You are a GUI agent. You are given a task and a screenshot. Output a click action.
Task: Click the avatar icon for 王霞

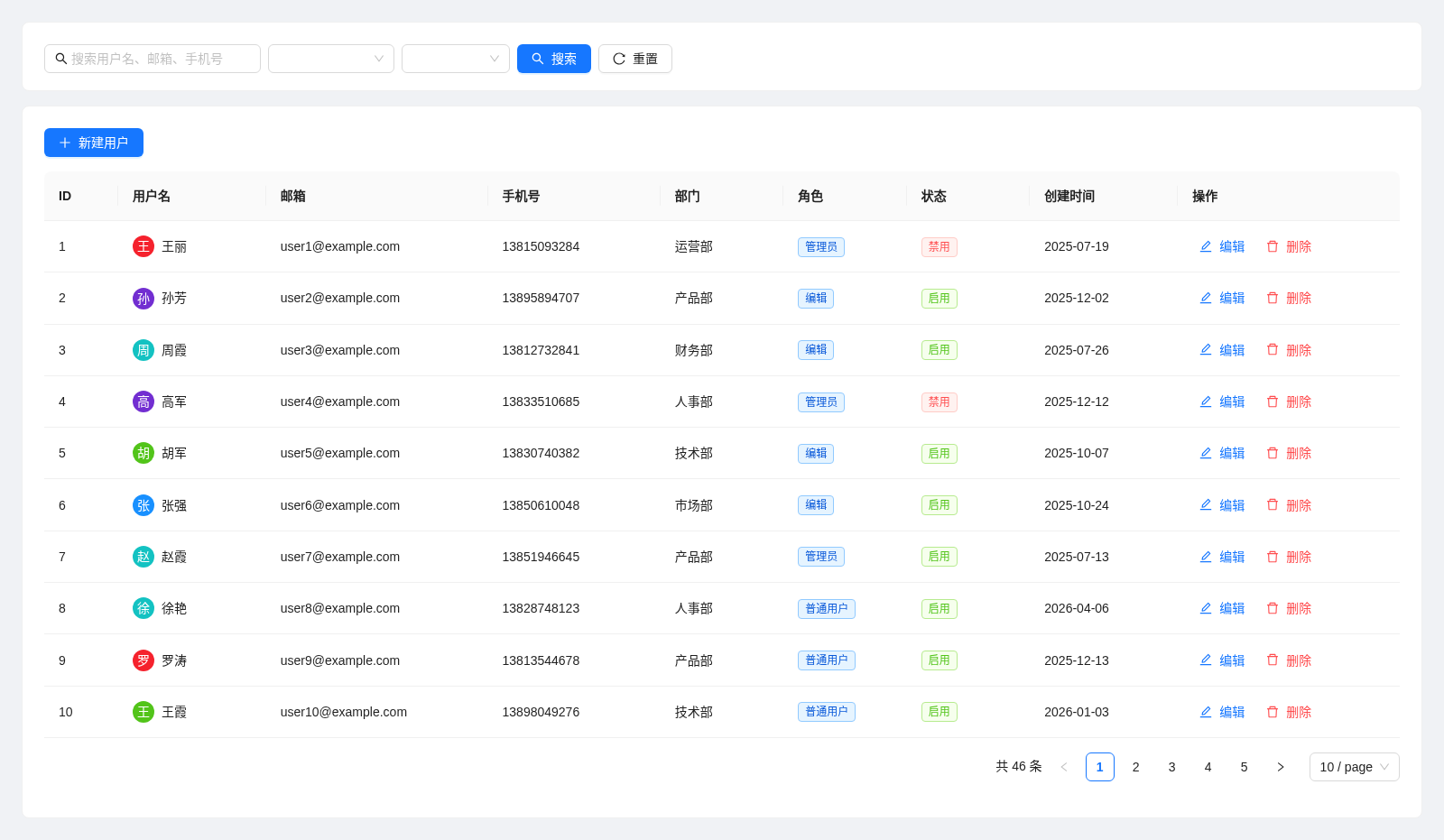(x=143, y=712)
